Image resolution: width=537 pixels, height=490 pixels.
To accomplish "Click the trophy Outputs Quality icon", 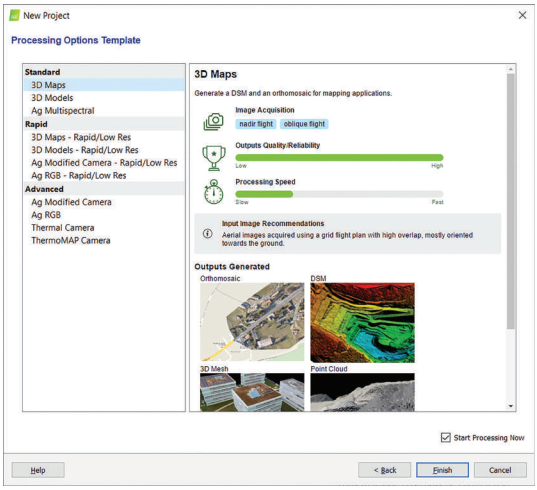I will tap(214, 158).
